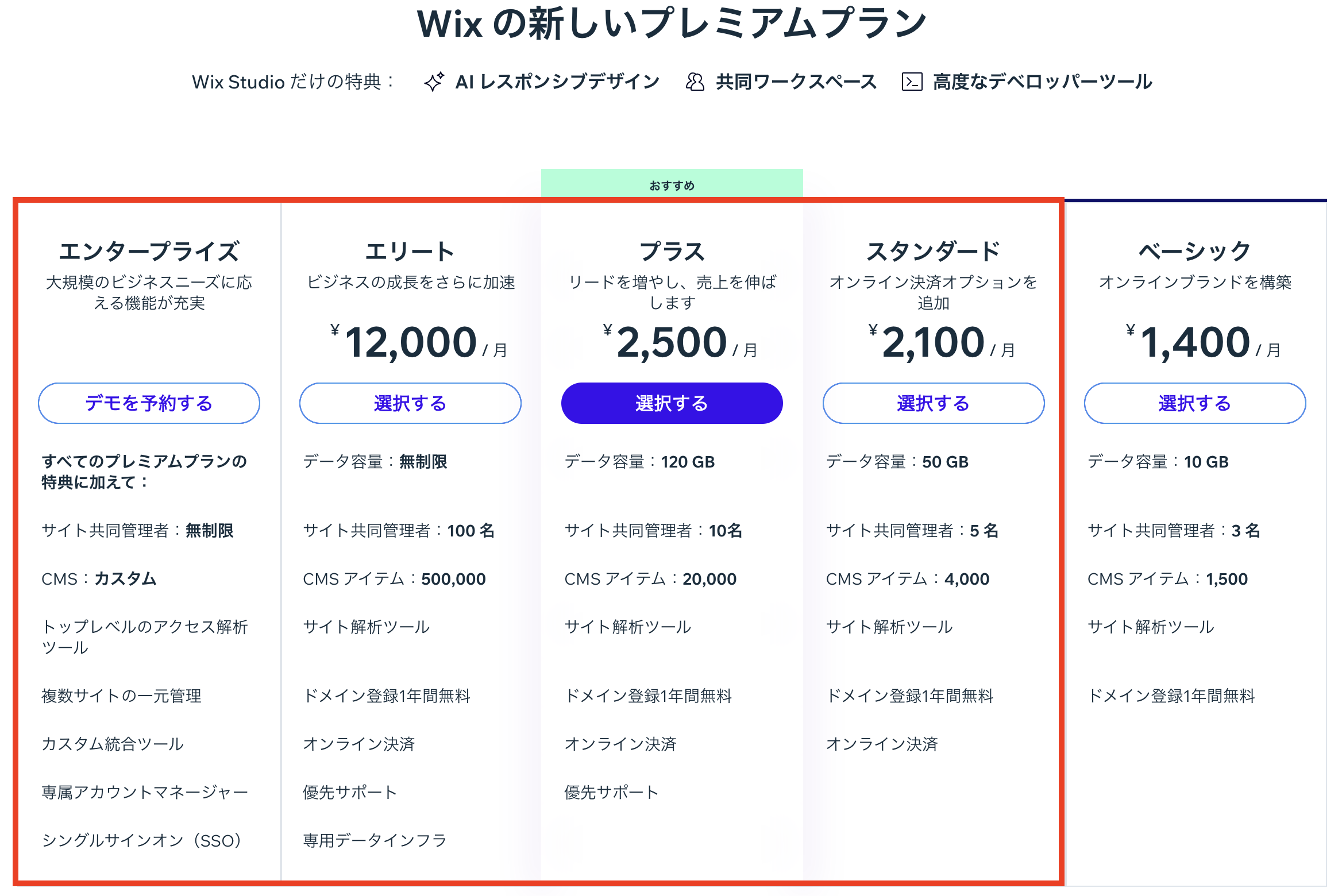Screen dimensions: 1342x896
Task: Click the developer tools terminal icon
Action: [912, 82]
